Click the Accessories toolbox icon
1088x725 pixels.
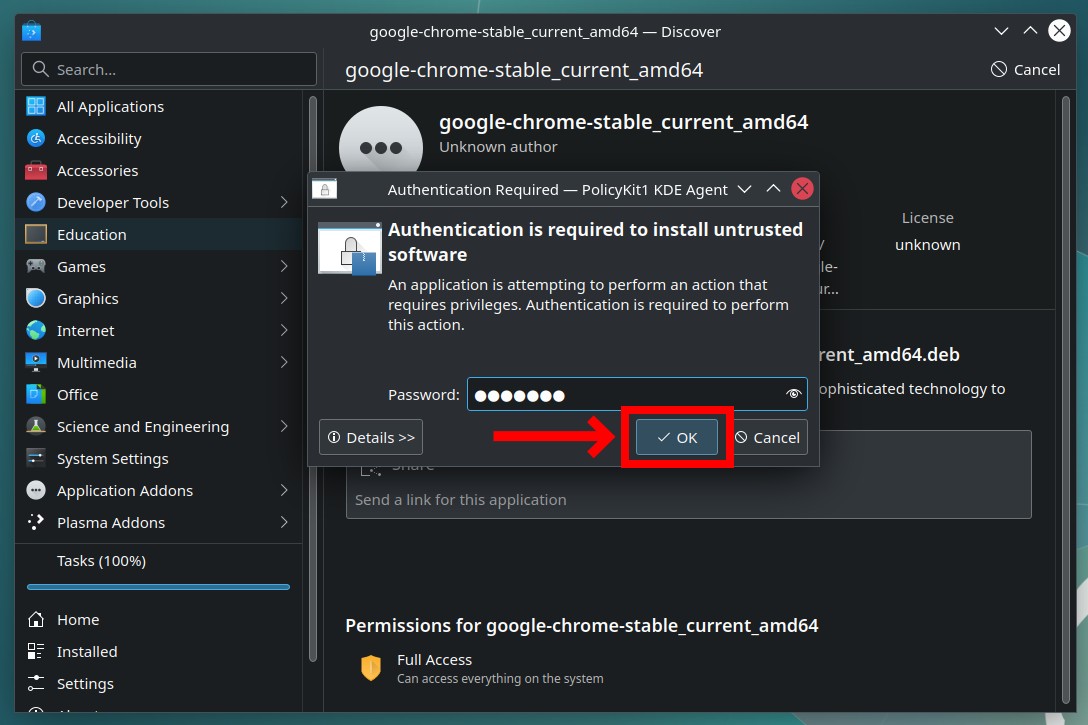35,170
